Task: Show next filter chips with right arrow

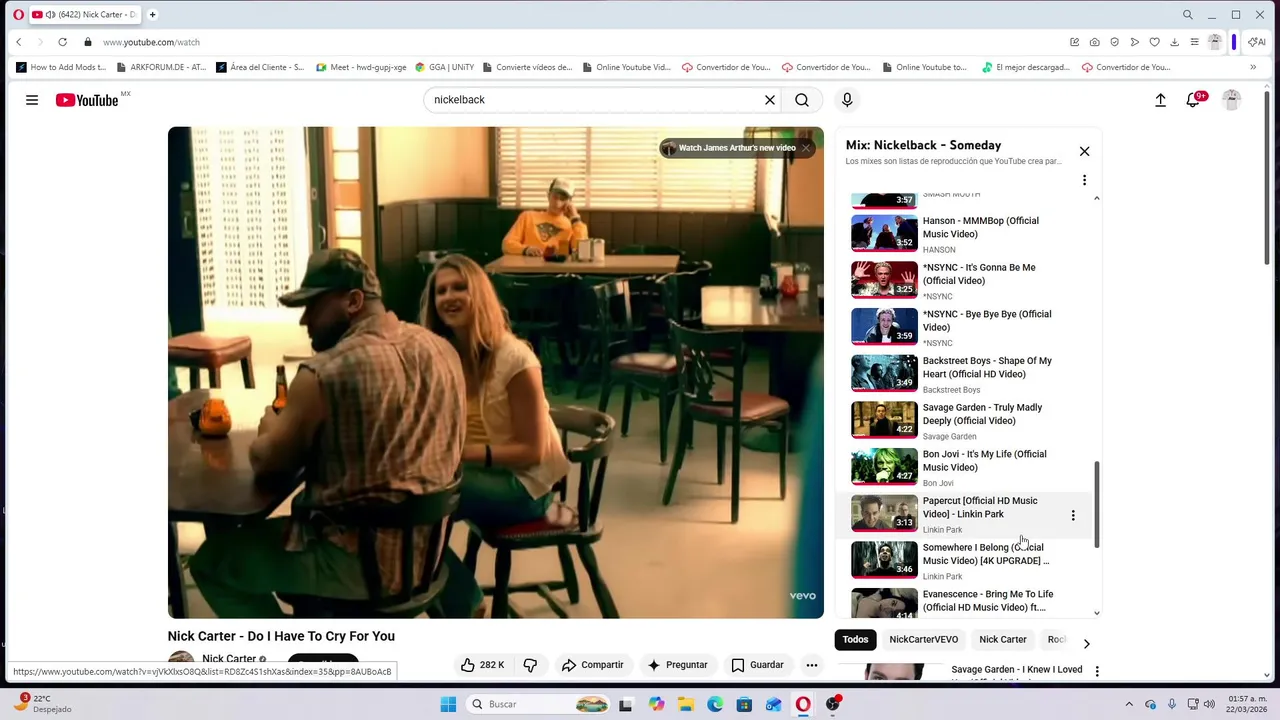Action: point(1086,643)
